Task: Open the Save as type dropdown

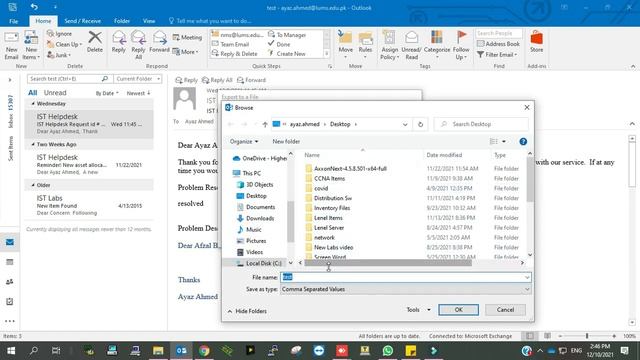Action: (406, 289)
